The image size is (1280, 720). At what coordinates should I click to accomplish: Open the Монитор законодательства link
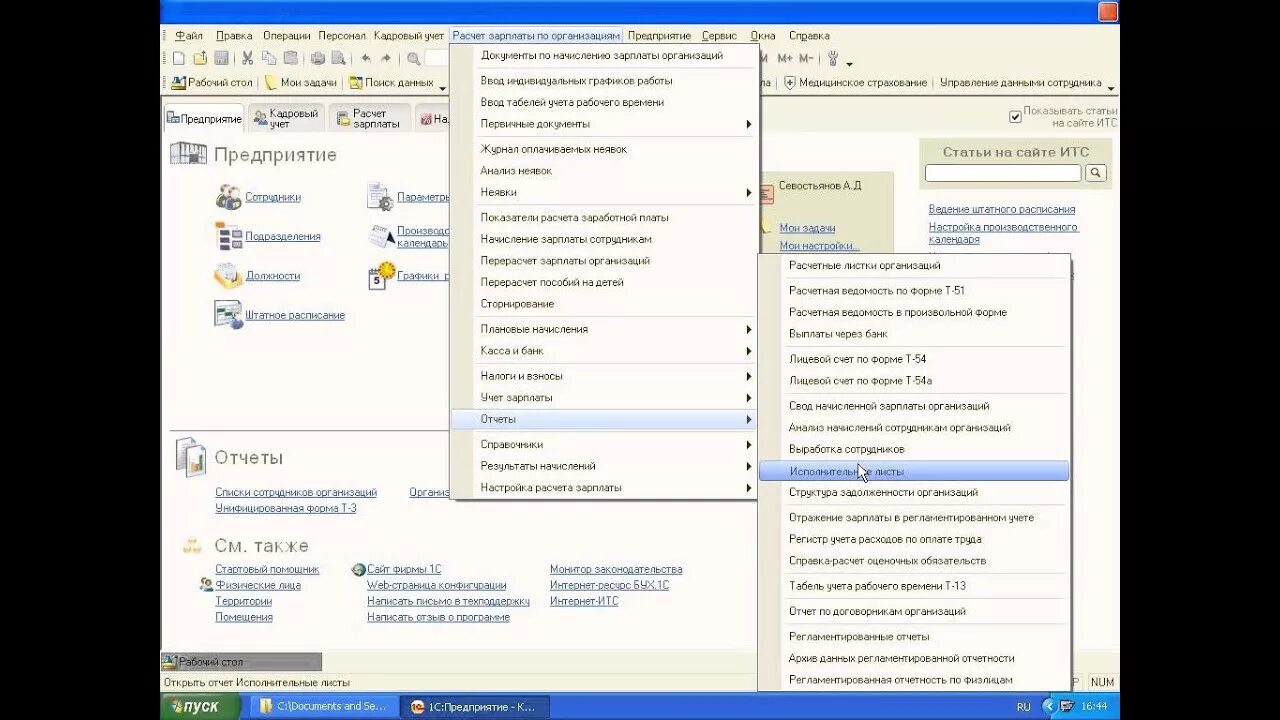click(x=616, y=569)
